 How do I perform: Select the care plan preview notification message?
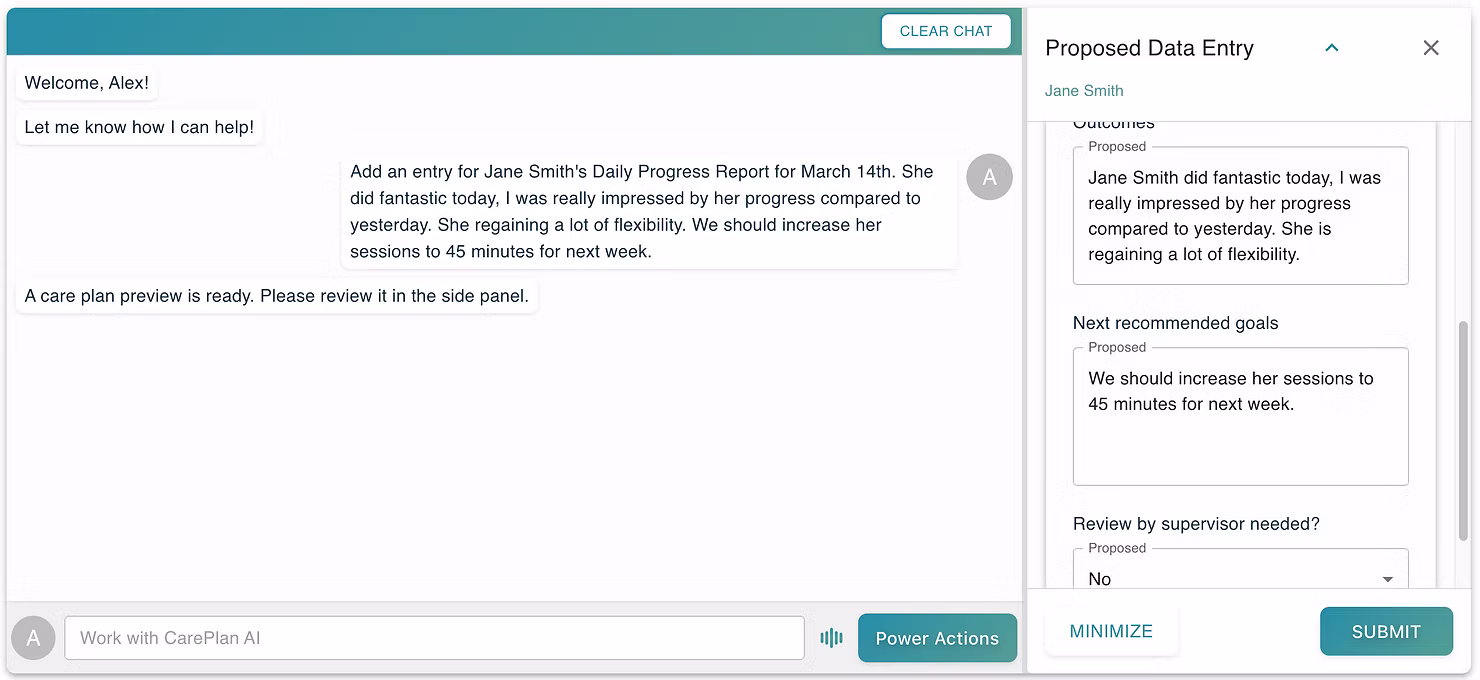(277, 296)
